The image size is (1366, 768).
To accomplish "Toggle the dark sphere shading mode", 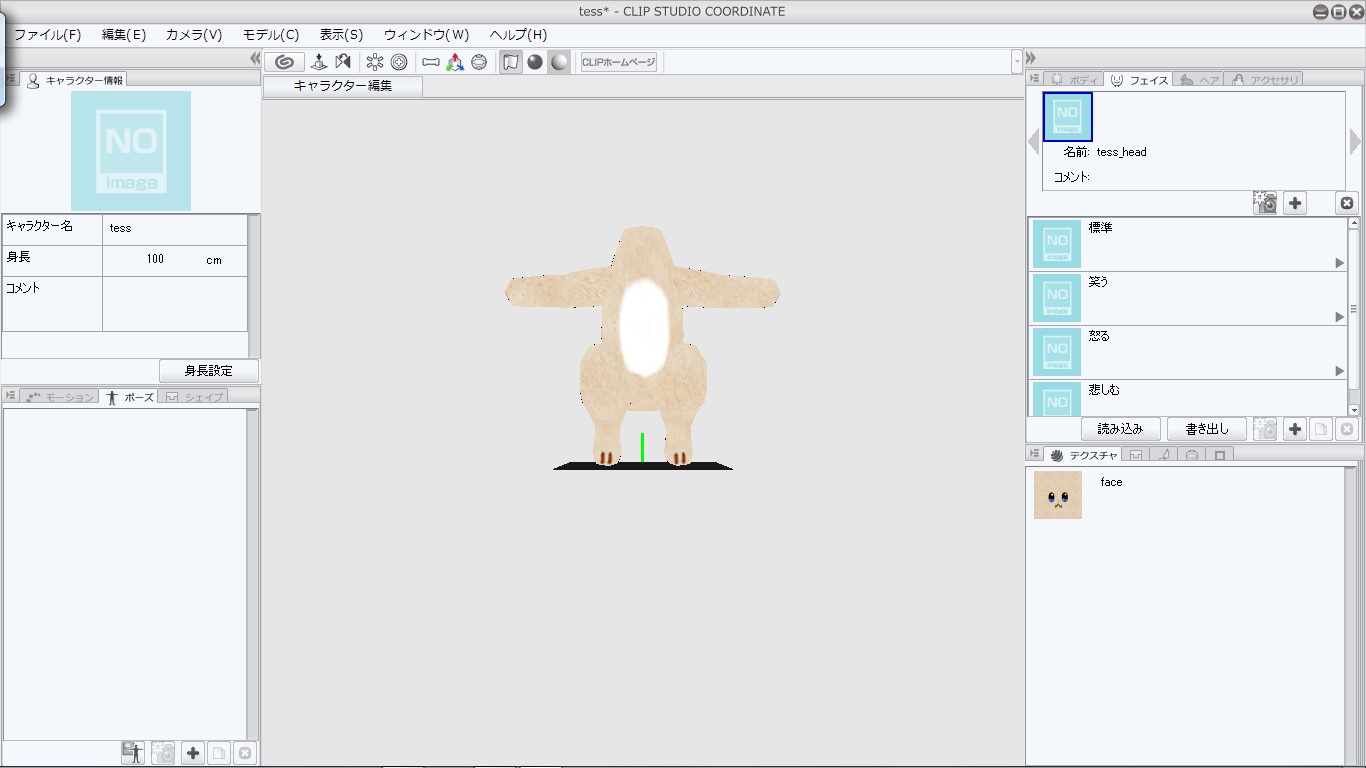I will pyautogui.click(x=535, y=62).
